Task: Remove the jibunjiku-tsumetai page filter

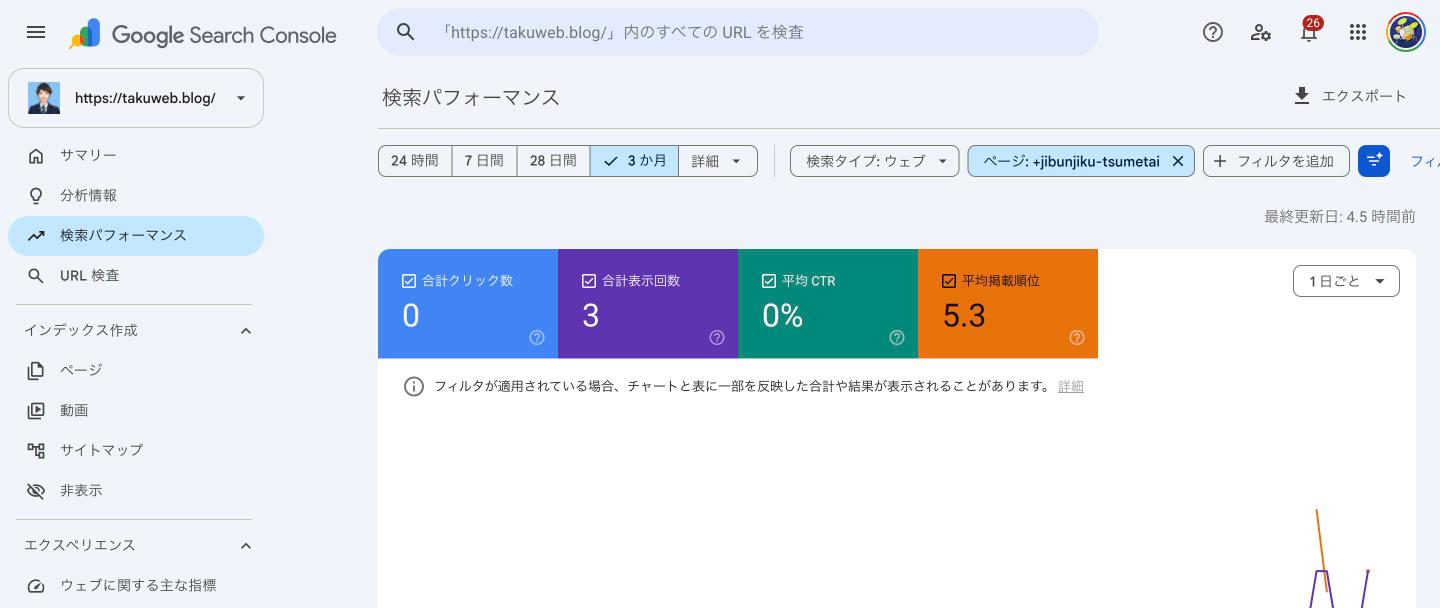Action: (x=1178, y=161)
